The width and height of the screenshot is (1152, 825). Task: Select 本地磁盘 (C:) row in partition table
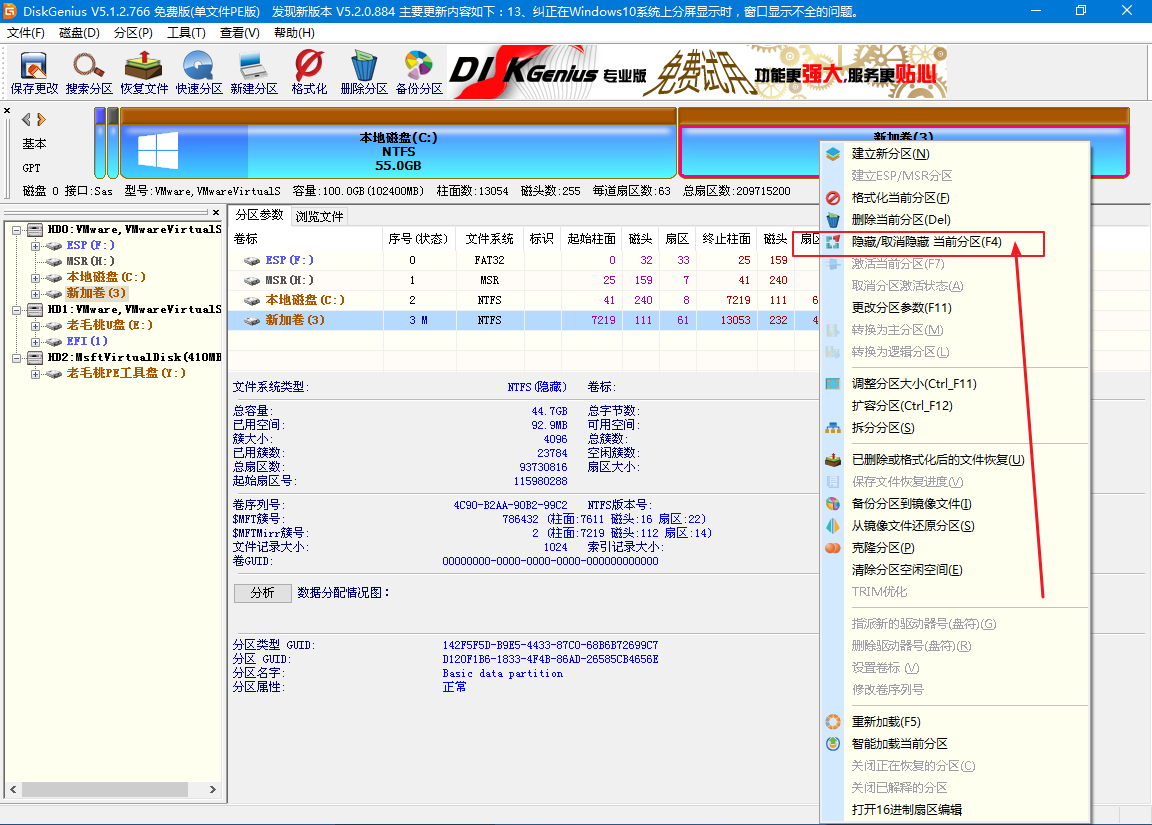click(x=523, y=300)
